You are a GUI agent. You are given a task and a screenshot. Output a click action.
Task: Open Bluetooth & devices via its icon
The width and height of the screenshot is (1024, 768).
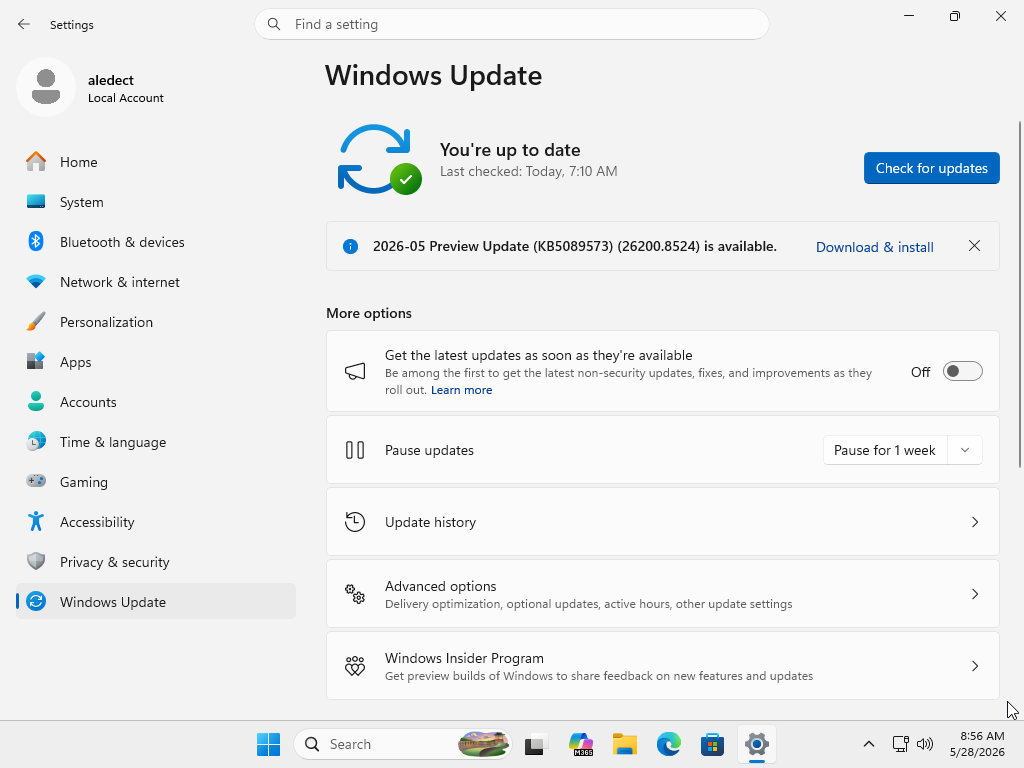pyautogui.click(x=36, y=242)
